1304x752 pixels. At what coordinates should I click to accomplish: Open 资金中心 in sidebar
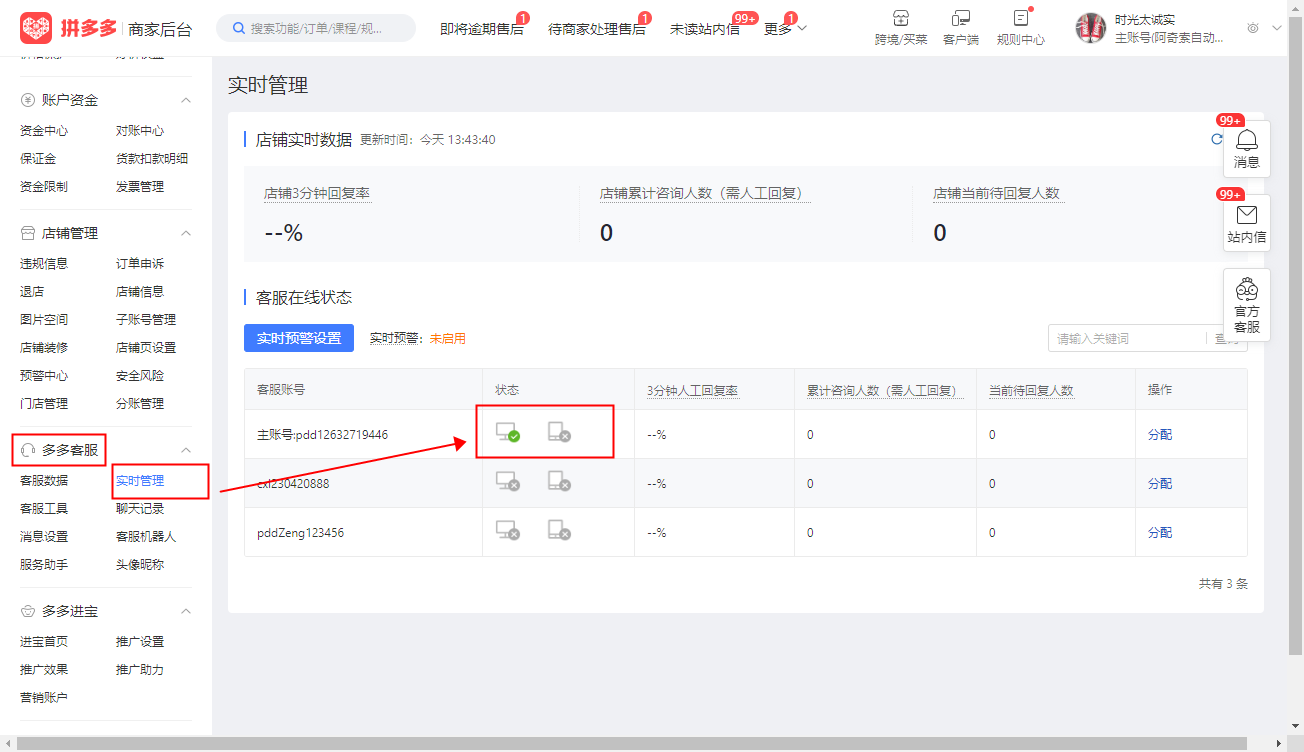point(44,131)
